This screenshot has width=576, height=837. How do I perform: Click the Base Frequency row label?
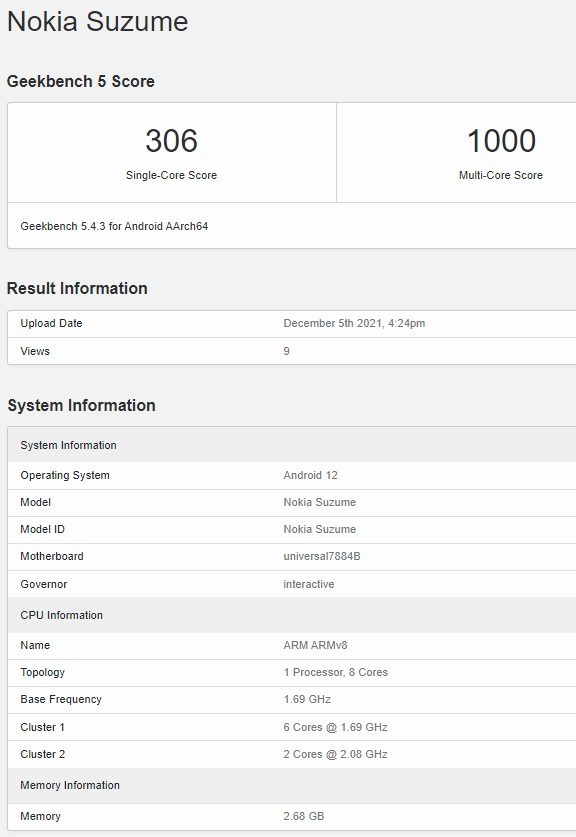tap(61, 700)
